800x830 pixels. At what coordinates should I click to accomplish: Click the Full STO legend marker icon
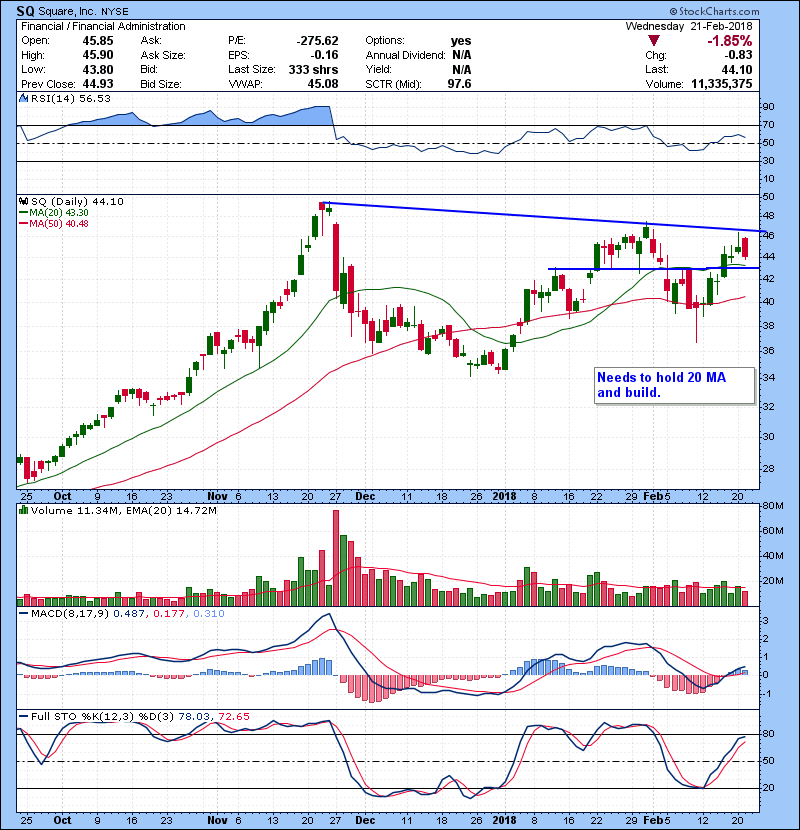[23, 717]
